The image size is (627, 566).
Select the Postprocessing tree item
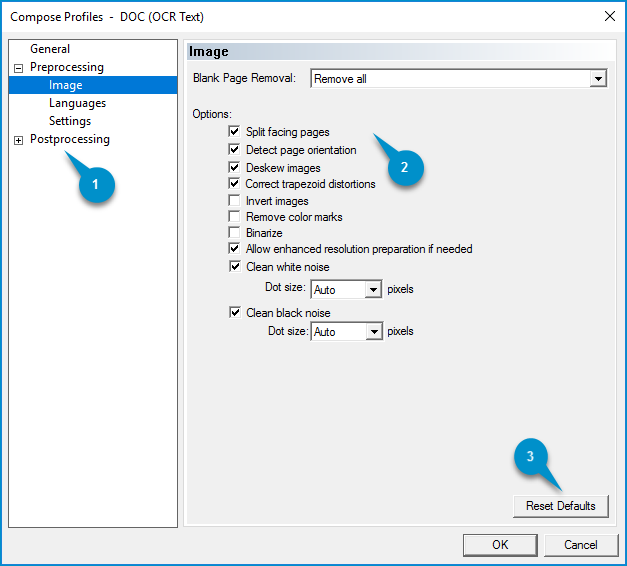pyautogui.click(x=70, y=139)
